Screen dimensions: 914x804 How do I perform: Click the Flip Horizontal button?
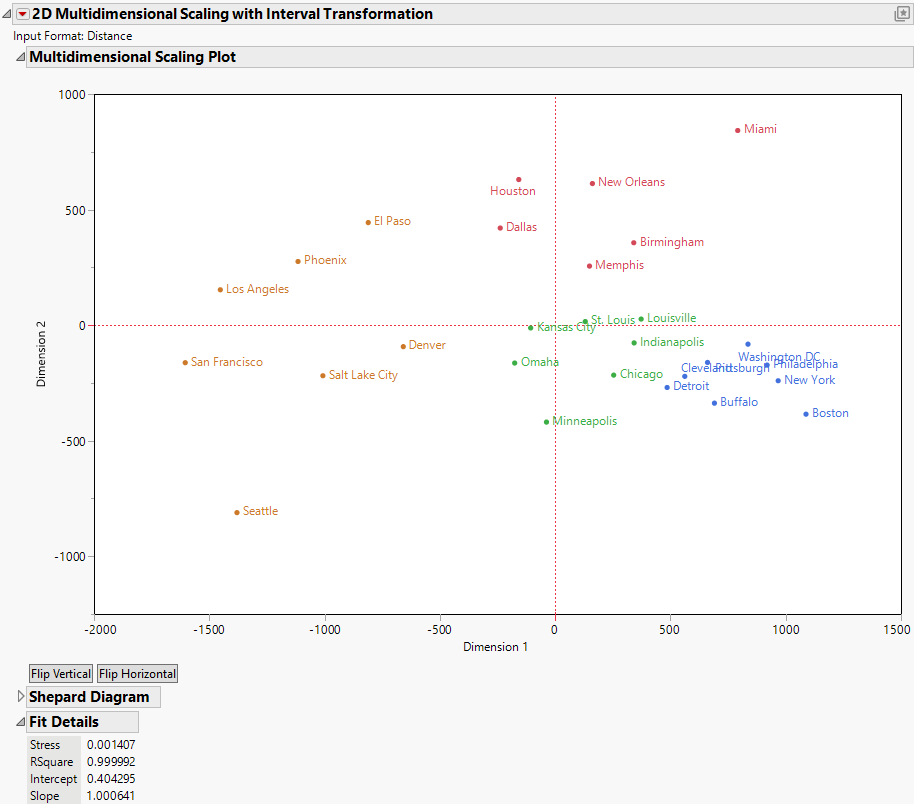[x=136, y=673]
